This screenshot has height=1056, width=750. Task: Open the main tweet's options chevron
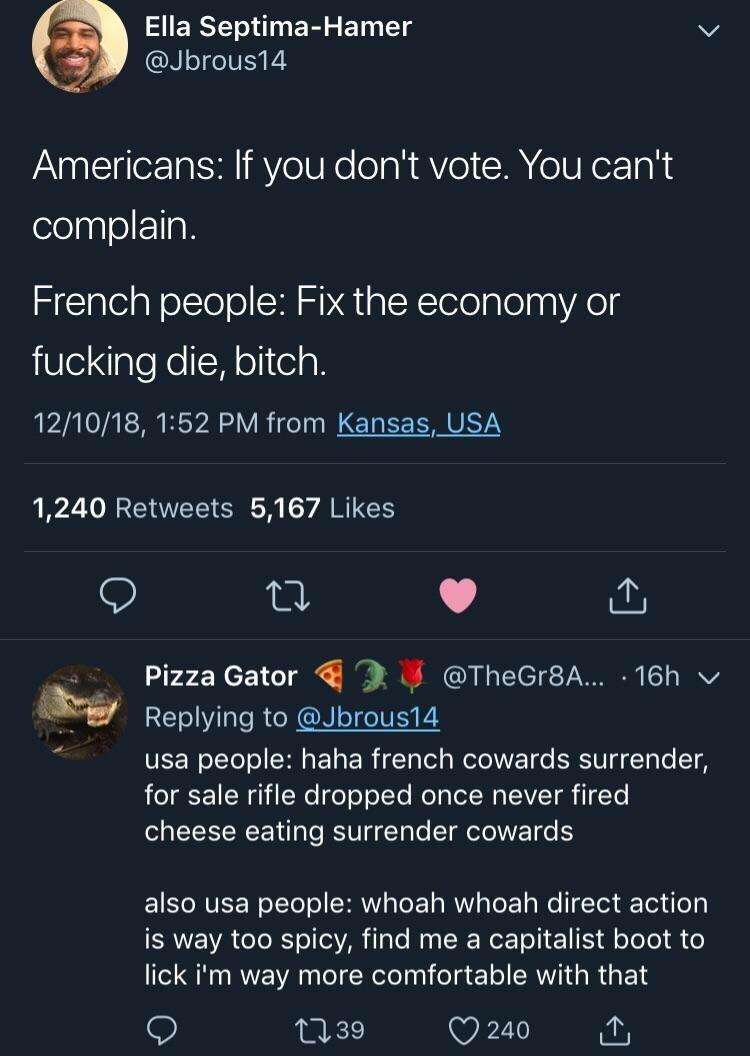[712, 30]
